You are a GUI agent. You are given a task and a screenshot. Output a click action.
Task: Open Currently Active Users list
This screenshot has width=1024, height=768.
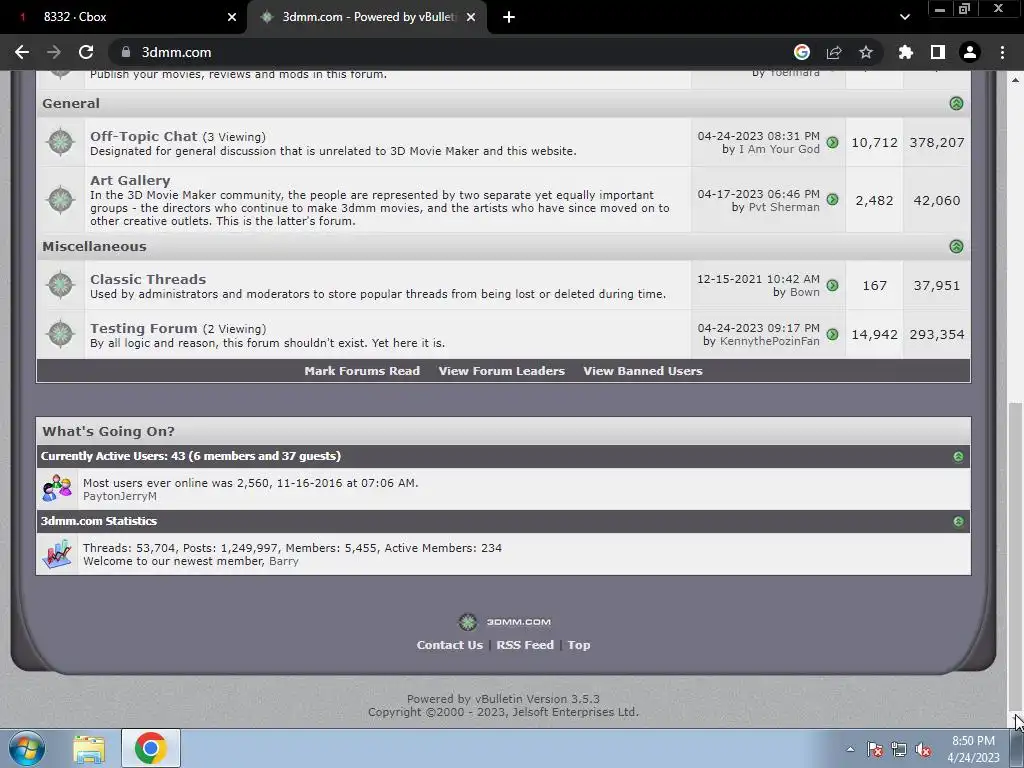click(x=191, y=456)
